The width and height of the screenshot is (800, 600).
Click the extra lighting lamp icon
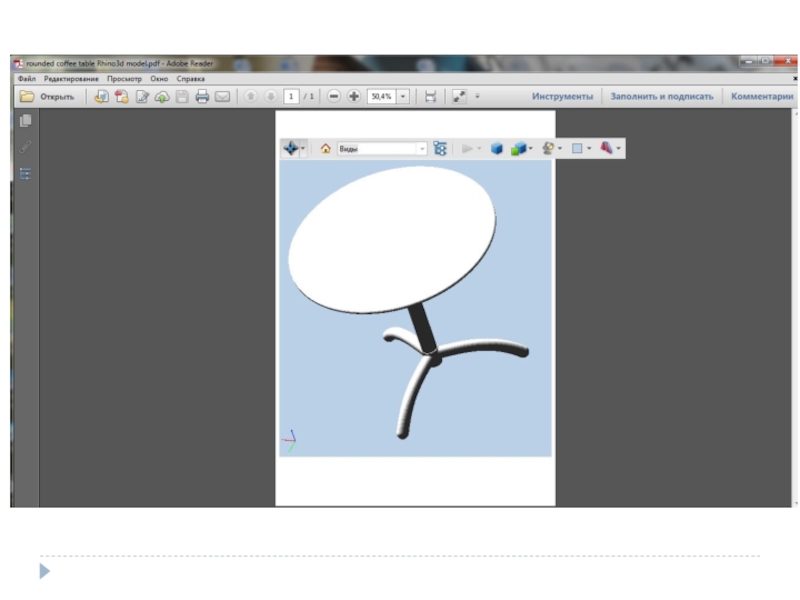548,148
